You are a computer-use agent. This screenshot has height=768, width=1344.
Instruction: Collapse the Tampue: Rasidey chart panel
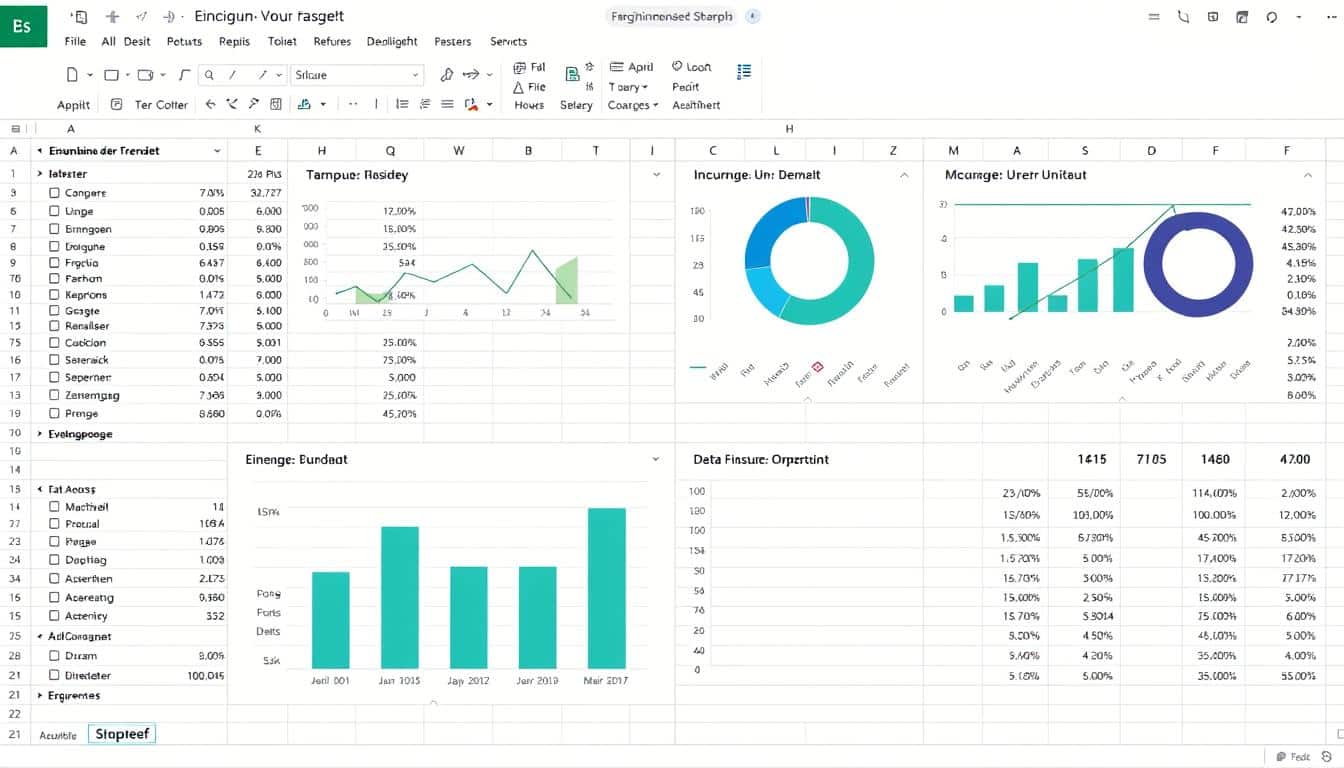(x=656, y=174)
